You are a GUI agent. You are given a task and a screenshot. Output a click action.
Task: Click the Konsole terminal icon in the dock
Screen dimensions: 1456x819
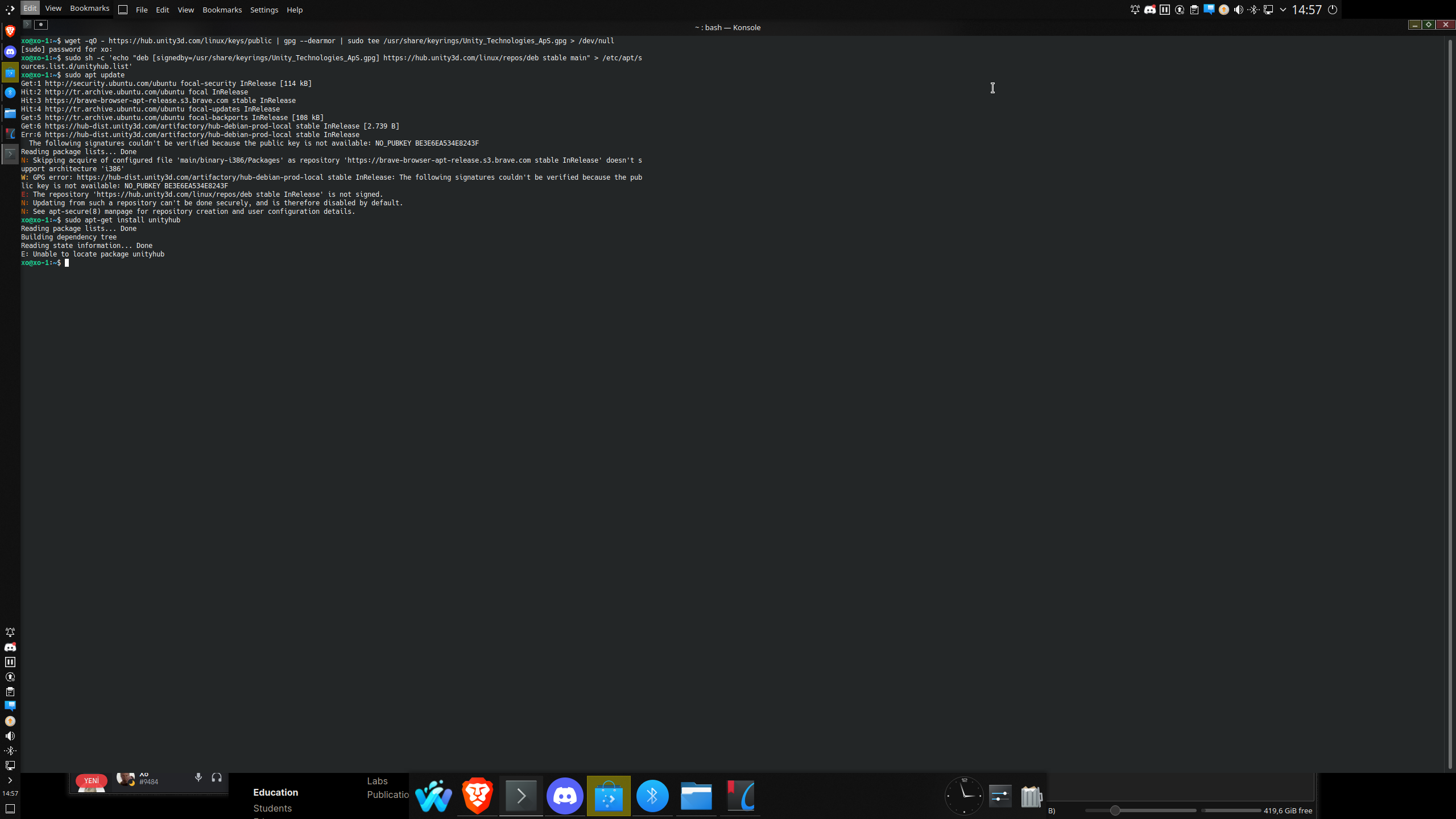(521, 795)
